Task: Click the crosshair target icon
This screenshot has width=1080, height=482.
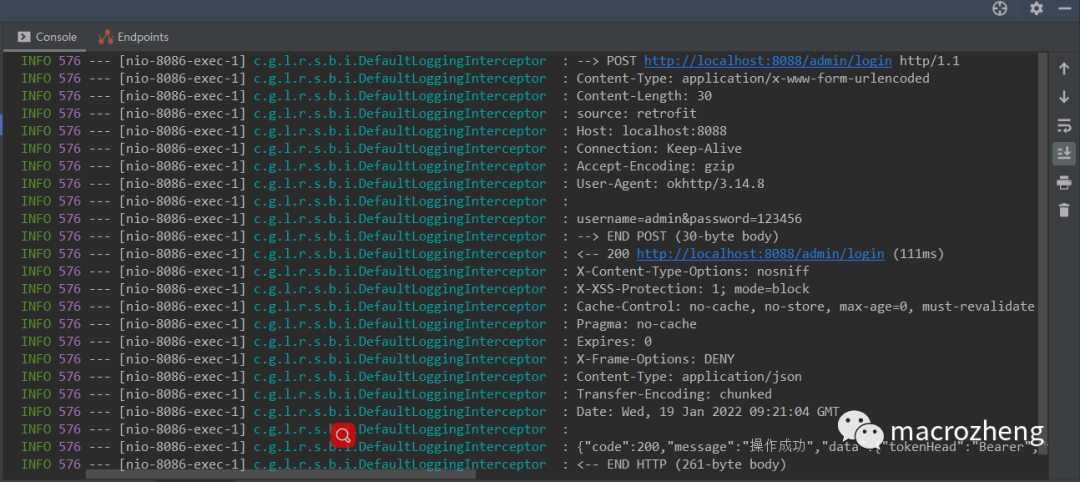Action: coord(1000,8)
